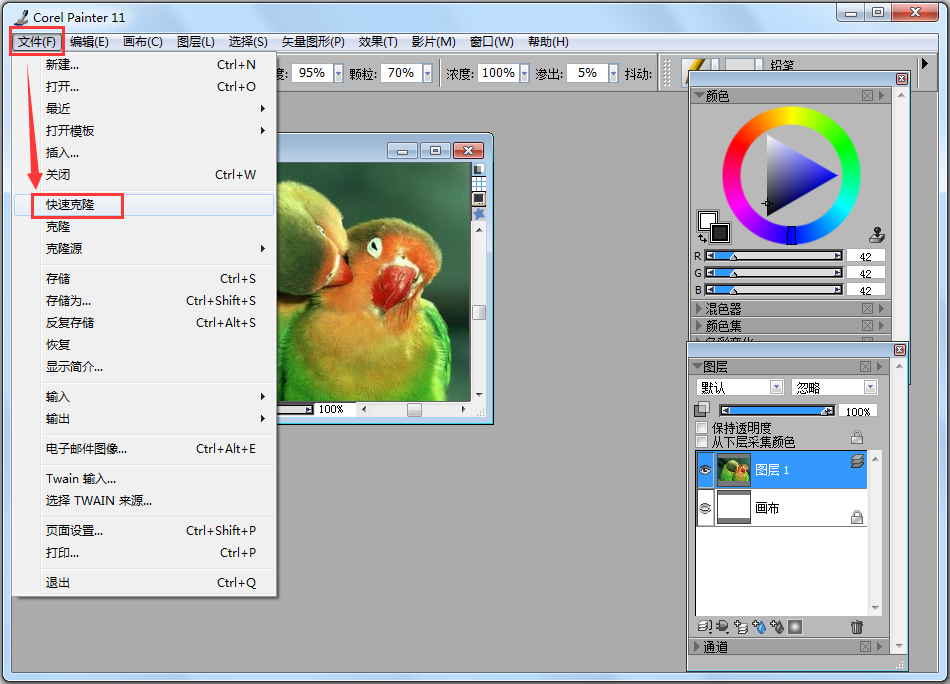
Task: Open the layer commands icon in Layers panel
Action: [x=704, y=626]
